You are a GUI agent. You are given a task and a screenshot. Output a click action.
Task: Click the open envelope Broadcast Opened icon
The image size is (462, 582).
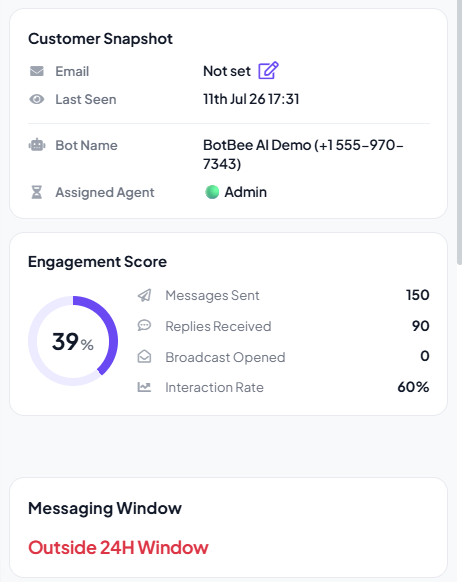tap(144, 356)
